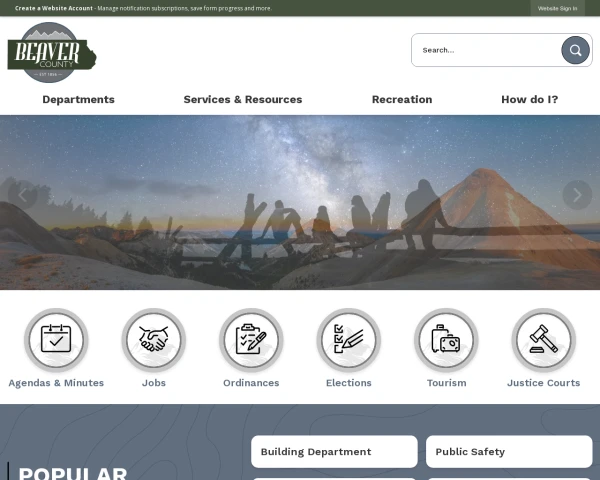Click the Tourism luggage icon
This screenshot has width=600, height=480.
(x=446, y=340)
